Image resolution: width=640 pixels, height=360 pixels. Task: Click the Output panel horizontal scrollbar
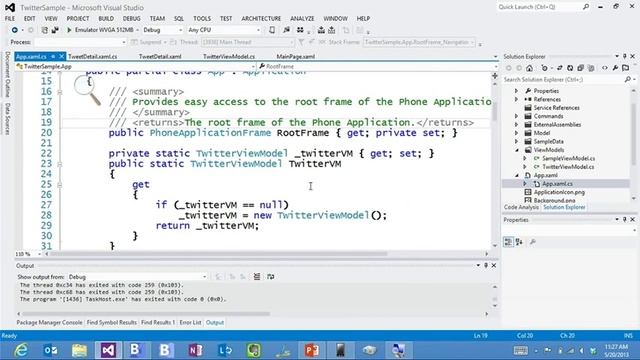pos(146,314)
